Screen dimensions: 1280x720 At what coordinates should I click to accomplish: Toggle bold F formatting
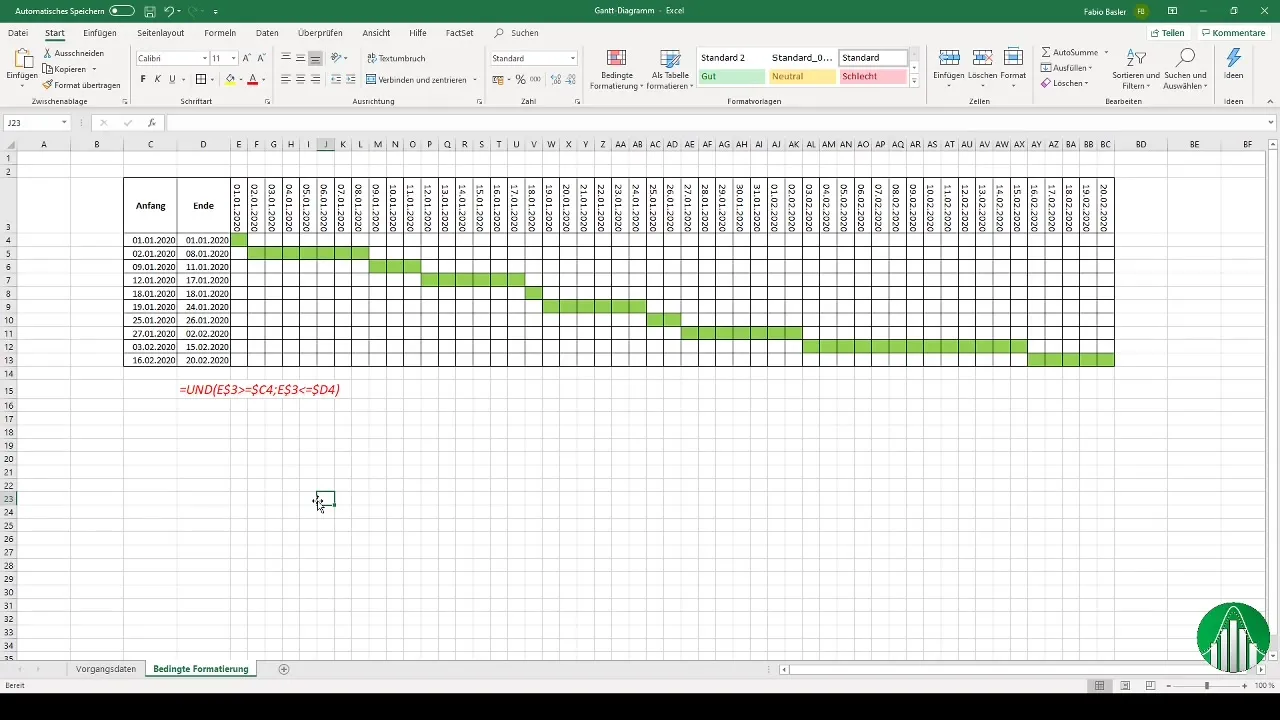click(x=143, y=79)
